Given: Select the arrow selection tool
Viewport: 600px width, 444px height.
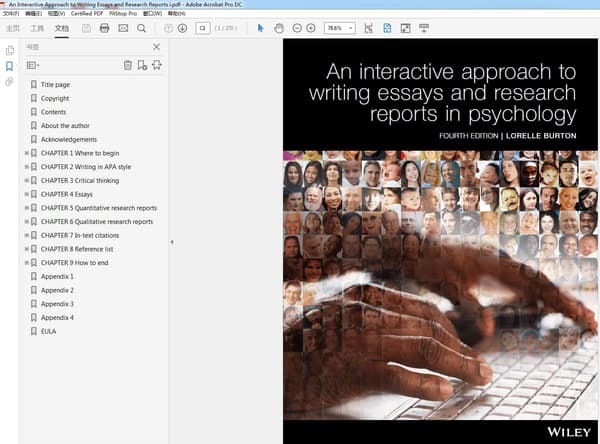Looking at the screenshot, I should coord(261,28).
